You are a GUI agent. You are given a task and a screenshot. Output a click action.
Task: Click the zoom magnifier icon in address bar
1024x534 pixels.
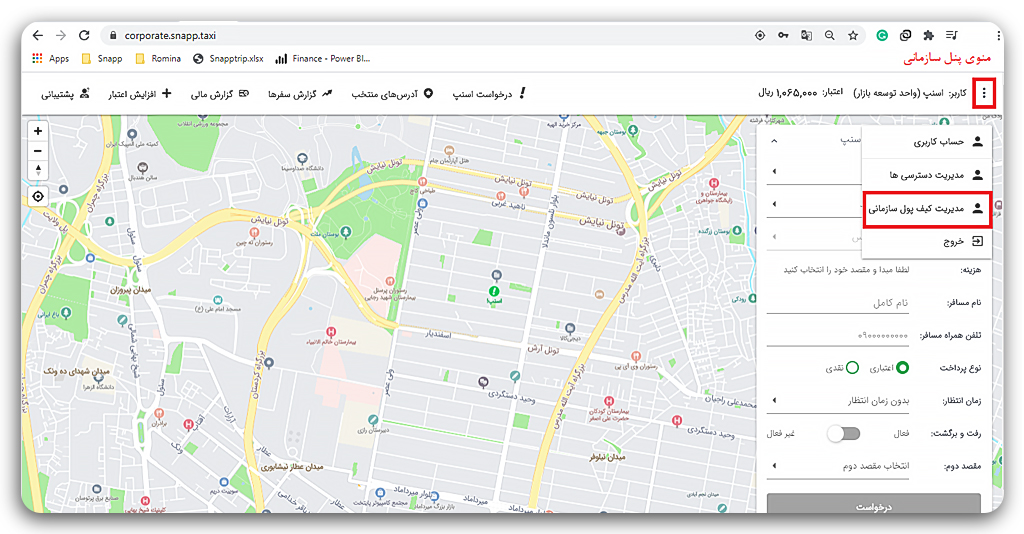pyautogui.click(x=829, y=36)
